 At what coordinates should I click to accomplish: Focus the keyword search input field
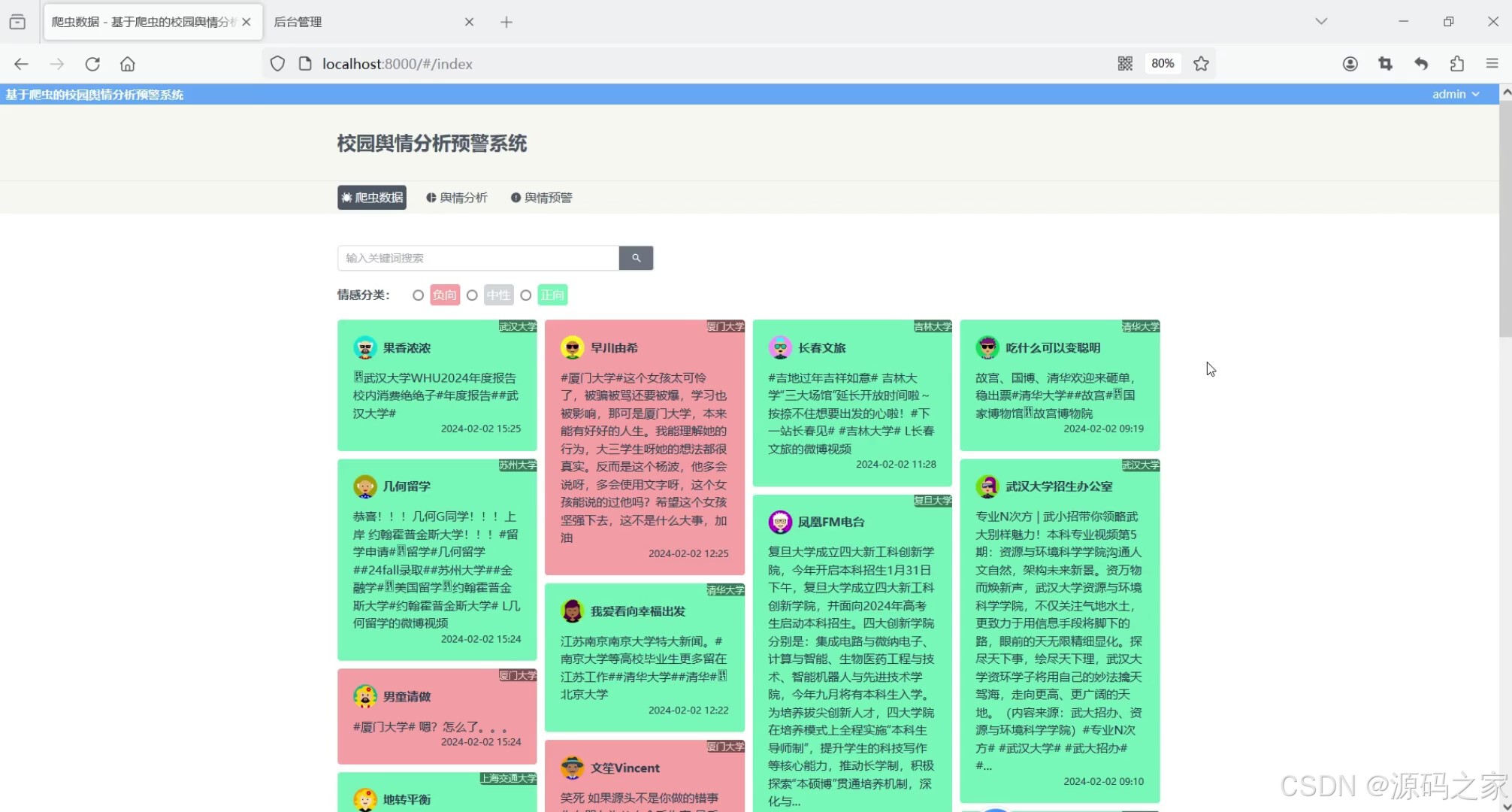tap(478, 258)
